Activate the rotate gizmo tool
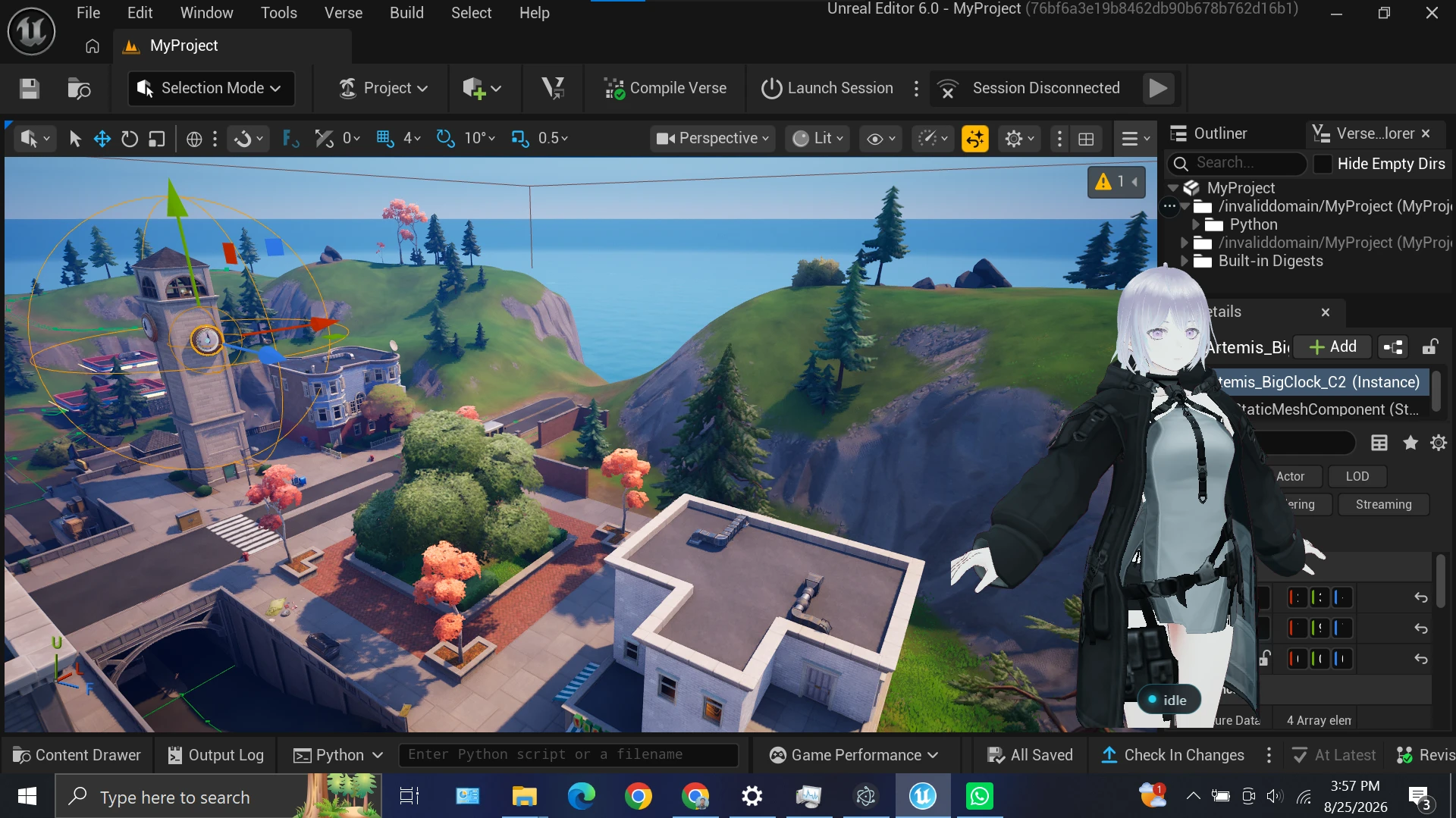Image resolution: width=1456 pixels, height=818 pixels. coord(130,139)
